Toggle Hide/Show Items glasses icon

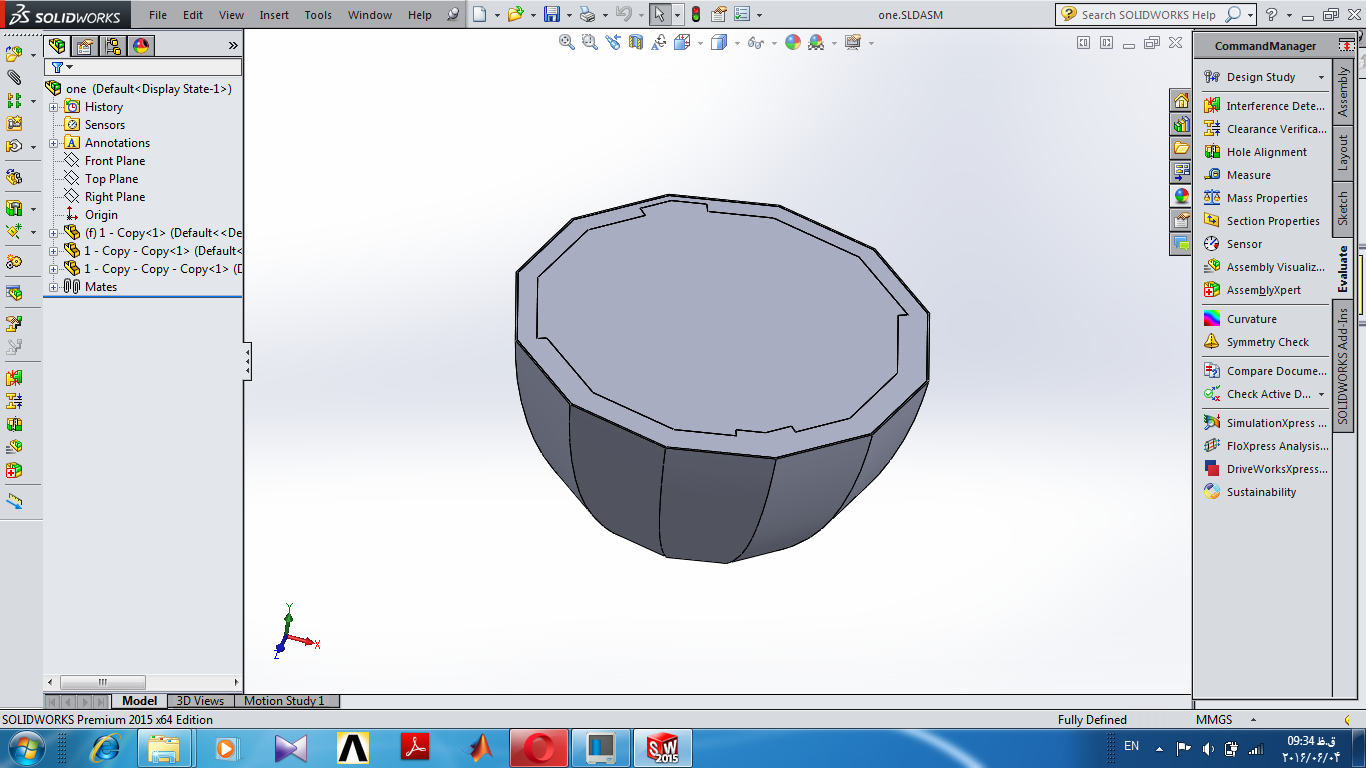(x=755, y=42)
